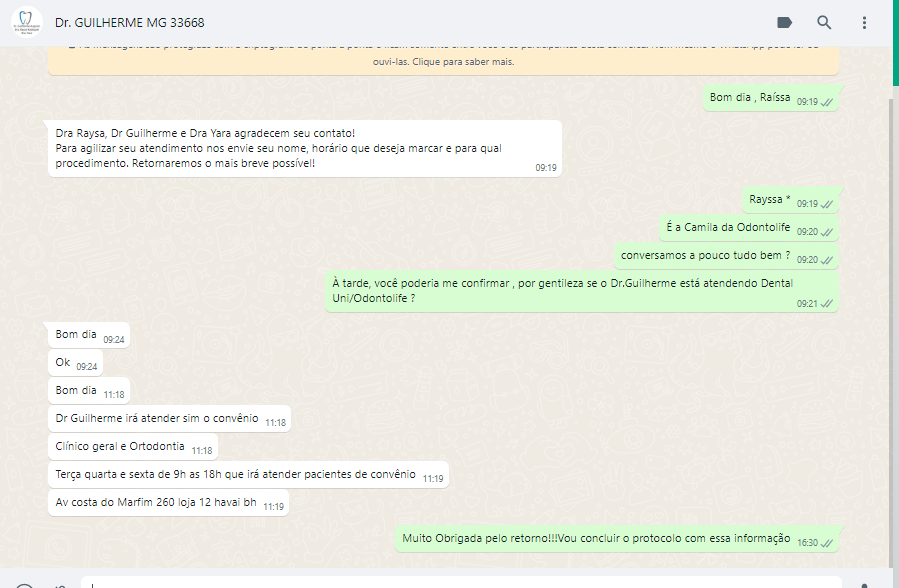Image resolution: width=899 pixels, height=588 pixels.
Task: Click the read ticks on 'Rayssa *' message
Action: click(x=827, y=205)
